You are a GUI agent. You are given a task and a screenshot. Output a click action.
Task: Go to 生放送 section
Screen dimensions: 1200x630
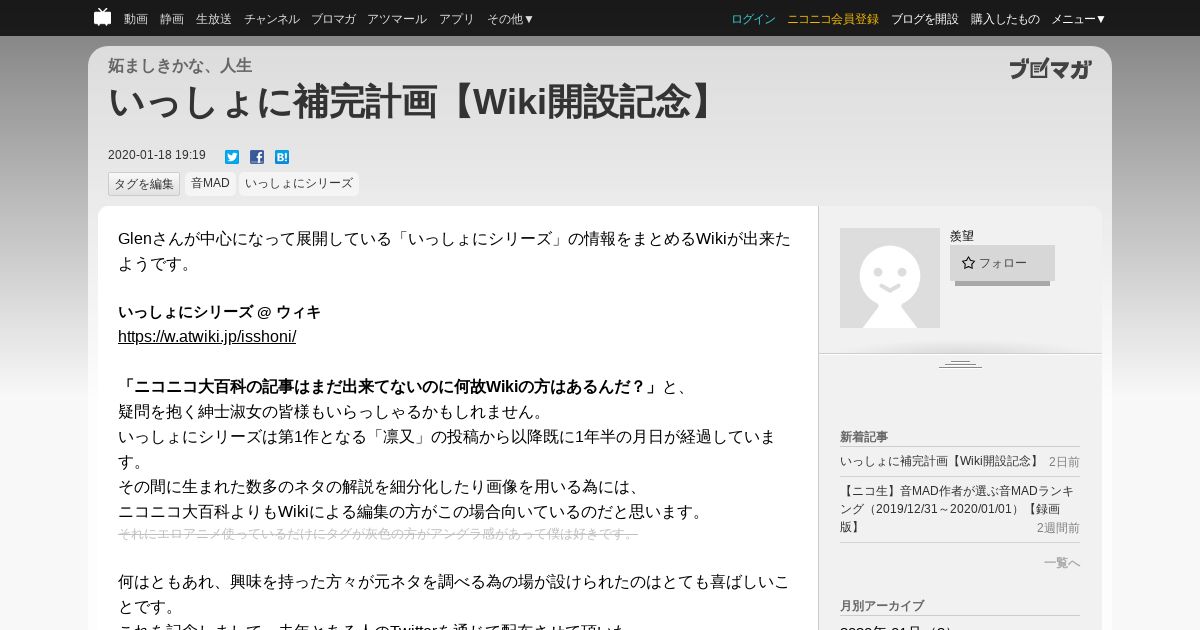coord(214,19)
